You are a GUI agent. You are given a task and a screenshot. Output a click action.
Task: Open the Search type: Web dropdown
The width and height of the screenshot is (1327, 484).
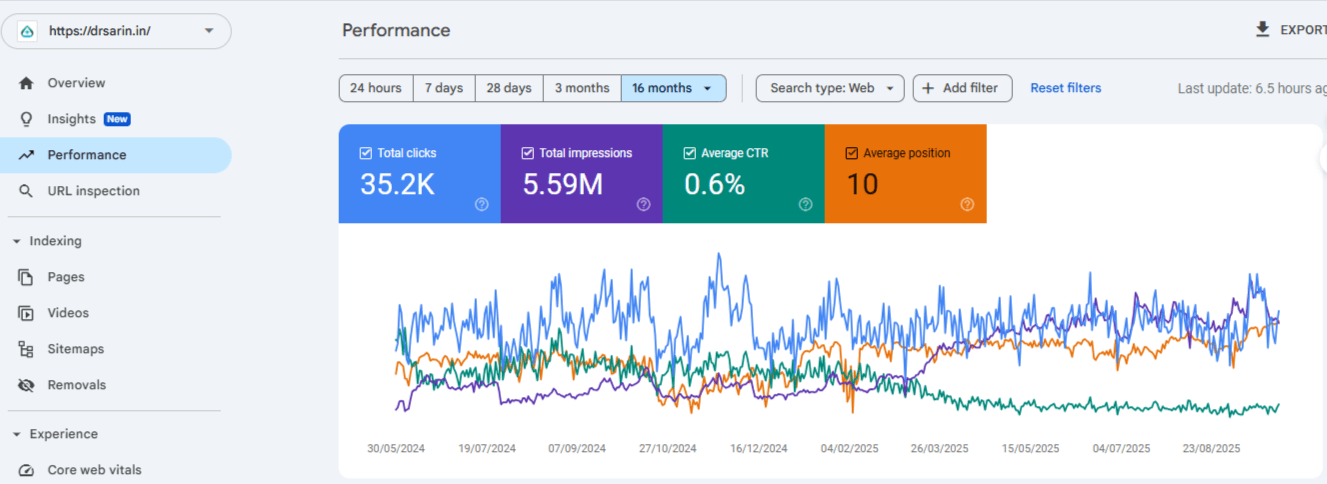coord(830,88)
